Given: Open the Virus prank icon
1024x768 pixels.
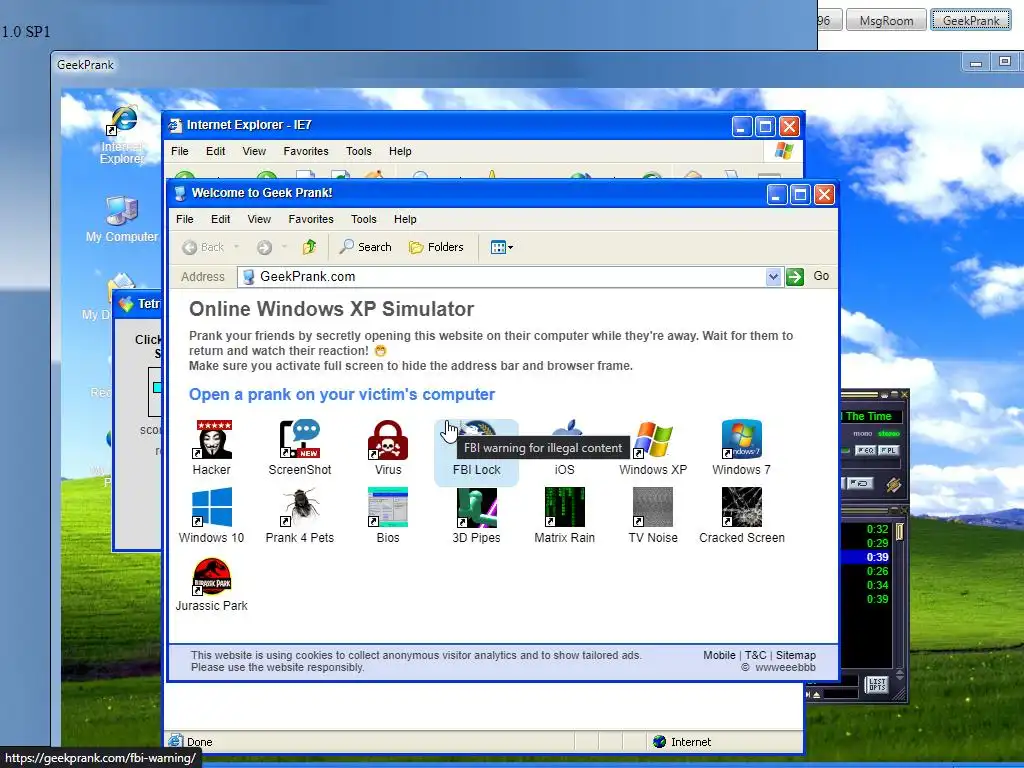Looking at the screenshot, I should pyautogui.click(x=388, y=447).
